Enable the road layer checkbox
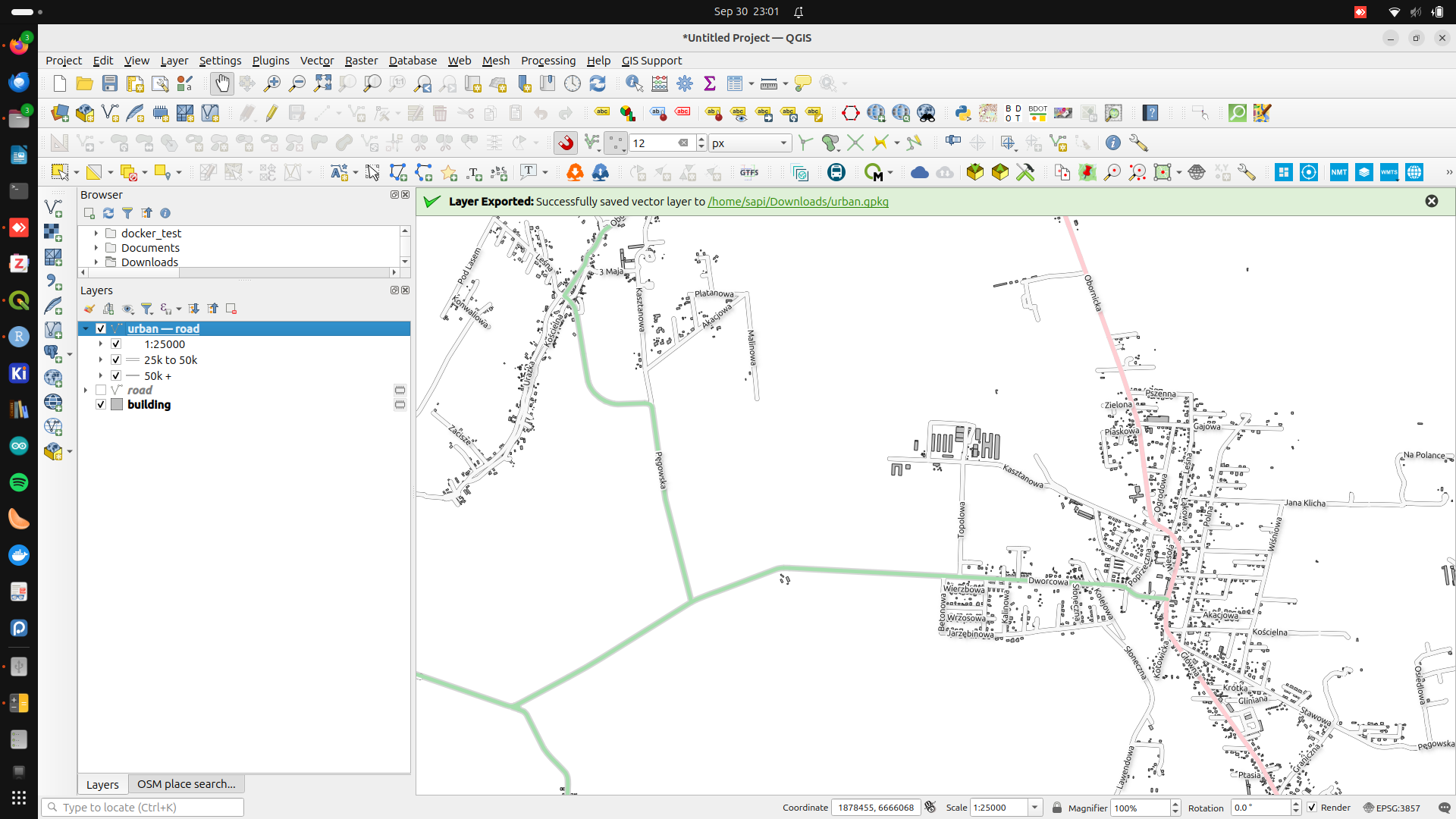 pyautogui.click(x=101, y=390)
